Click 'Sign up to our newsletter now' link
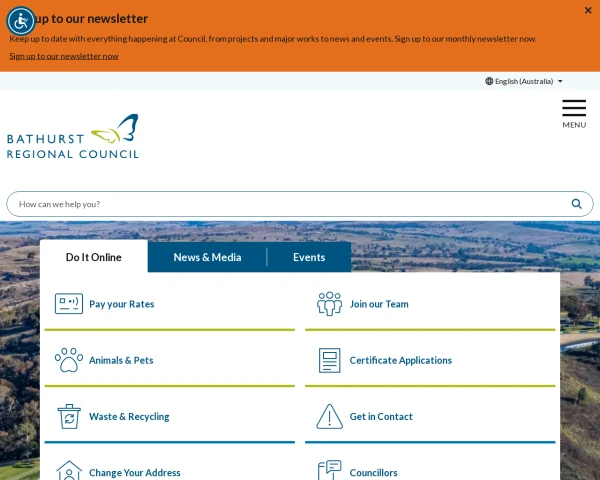The width and height of the screenshot is (600, 480). click(x=64, y=56)
